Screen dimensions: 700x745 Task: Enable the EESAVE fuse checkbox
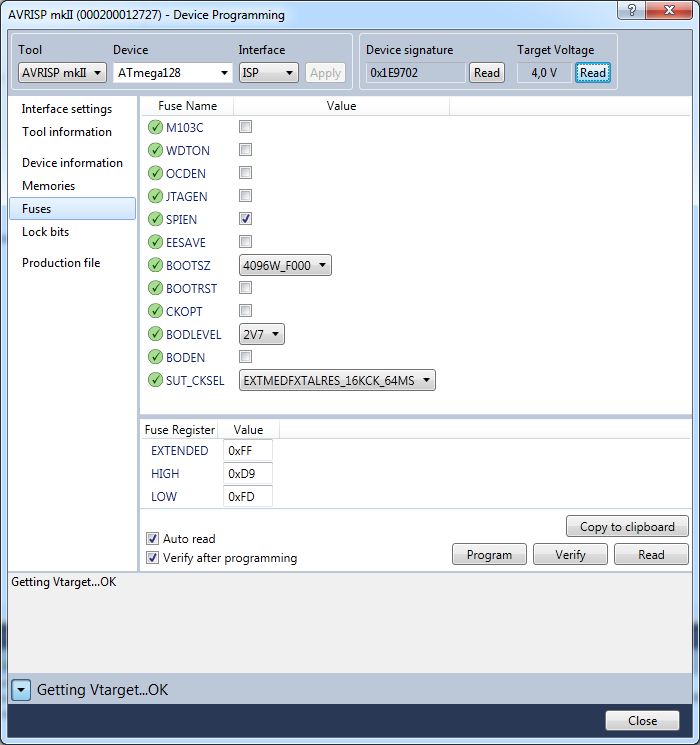245,241
